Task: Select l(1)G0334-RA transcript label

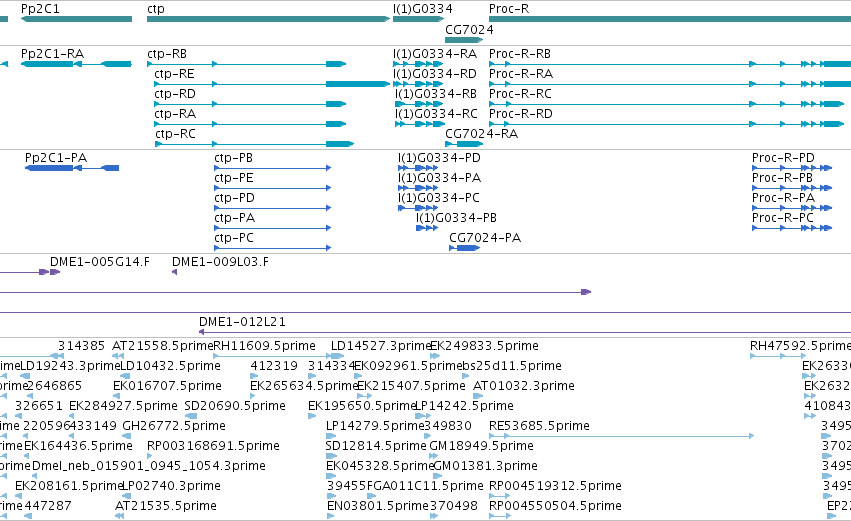Action: click(x=435, y=54)
